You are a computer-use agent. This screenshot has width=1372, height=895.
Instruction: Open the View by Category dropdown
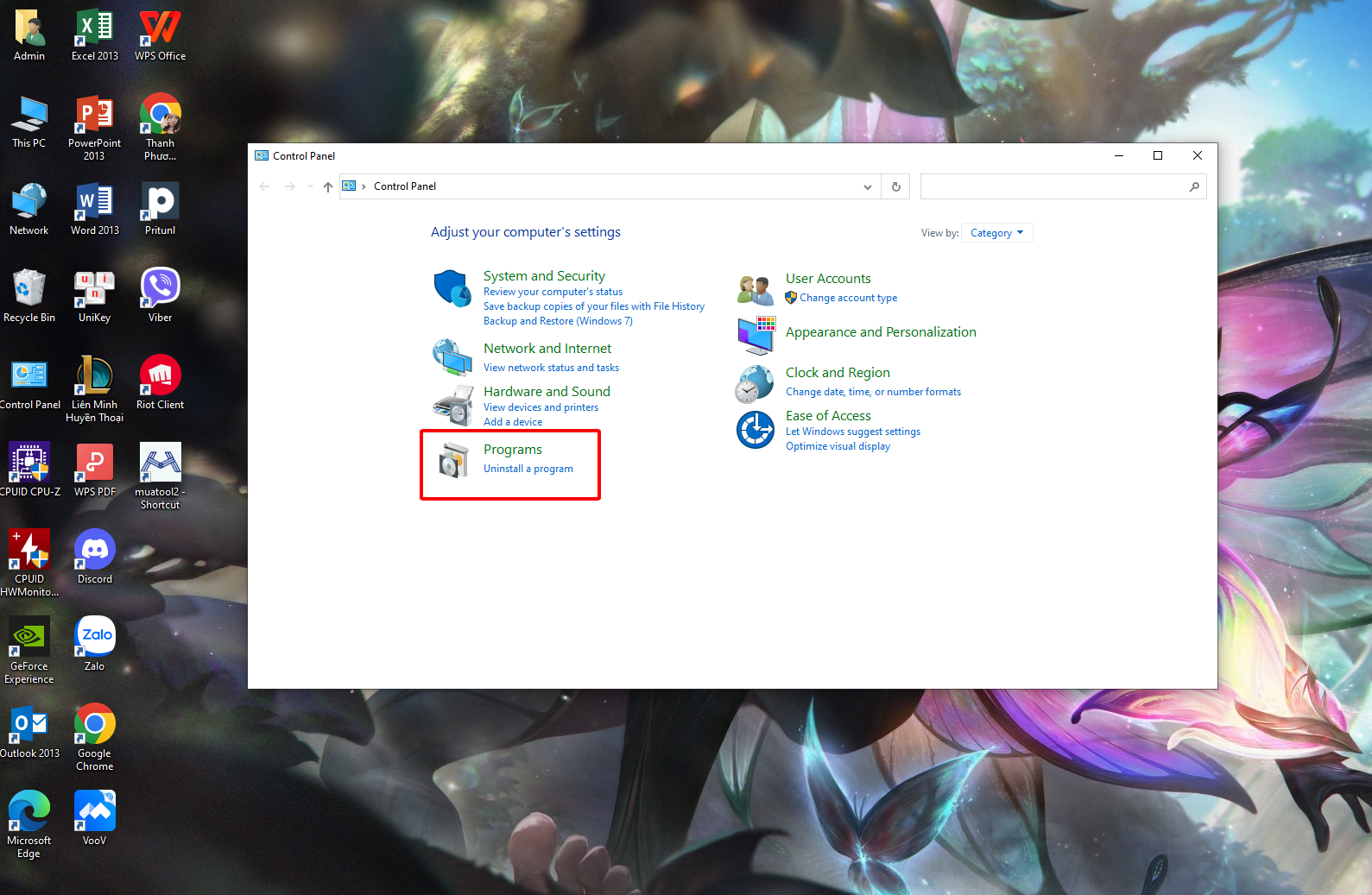click(997, 233)
